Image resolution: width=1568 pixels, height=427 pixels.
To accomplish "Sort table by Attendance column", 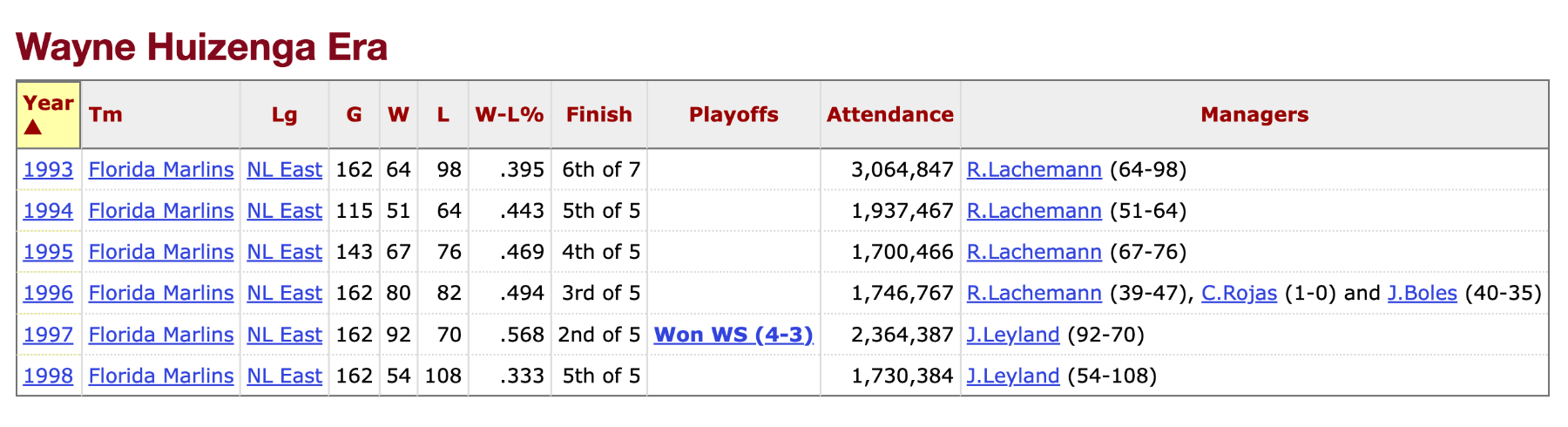I will click(889, 115).
